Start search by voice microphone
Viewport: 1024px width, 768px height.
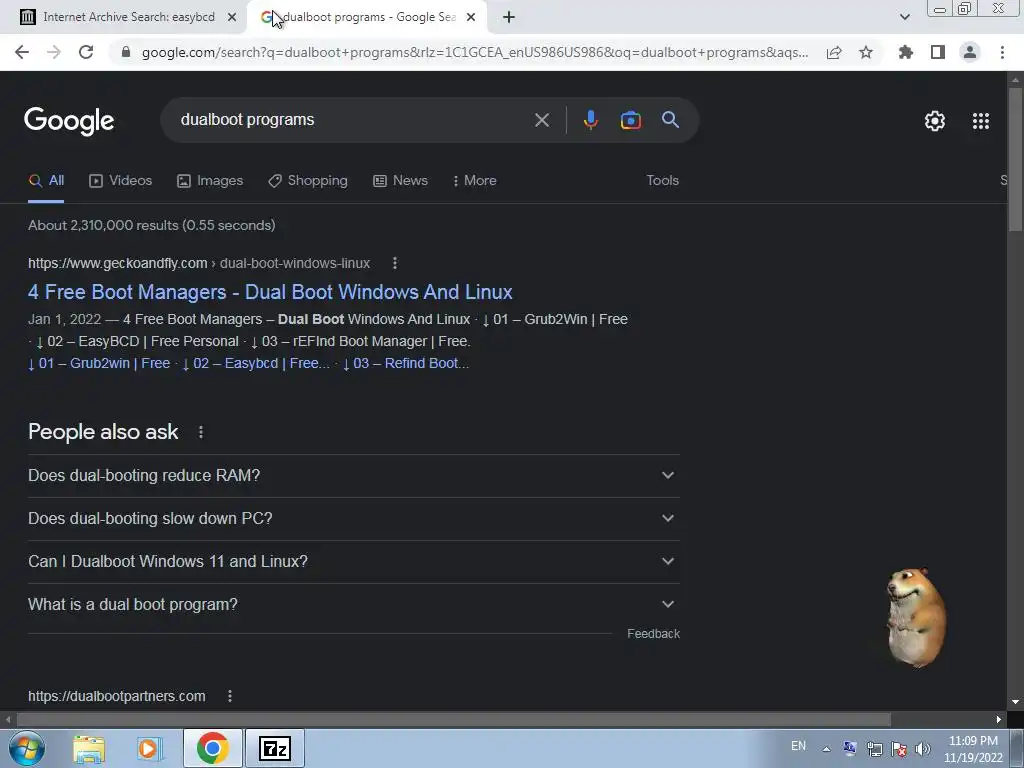click(590, 120)
